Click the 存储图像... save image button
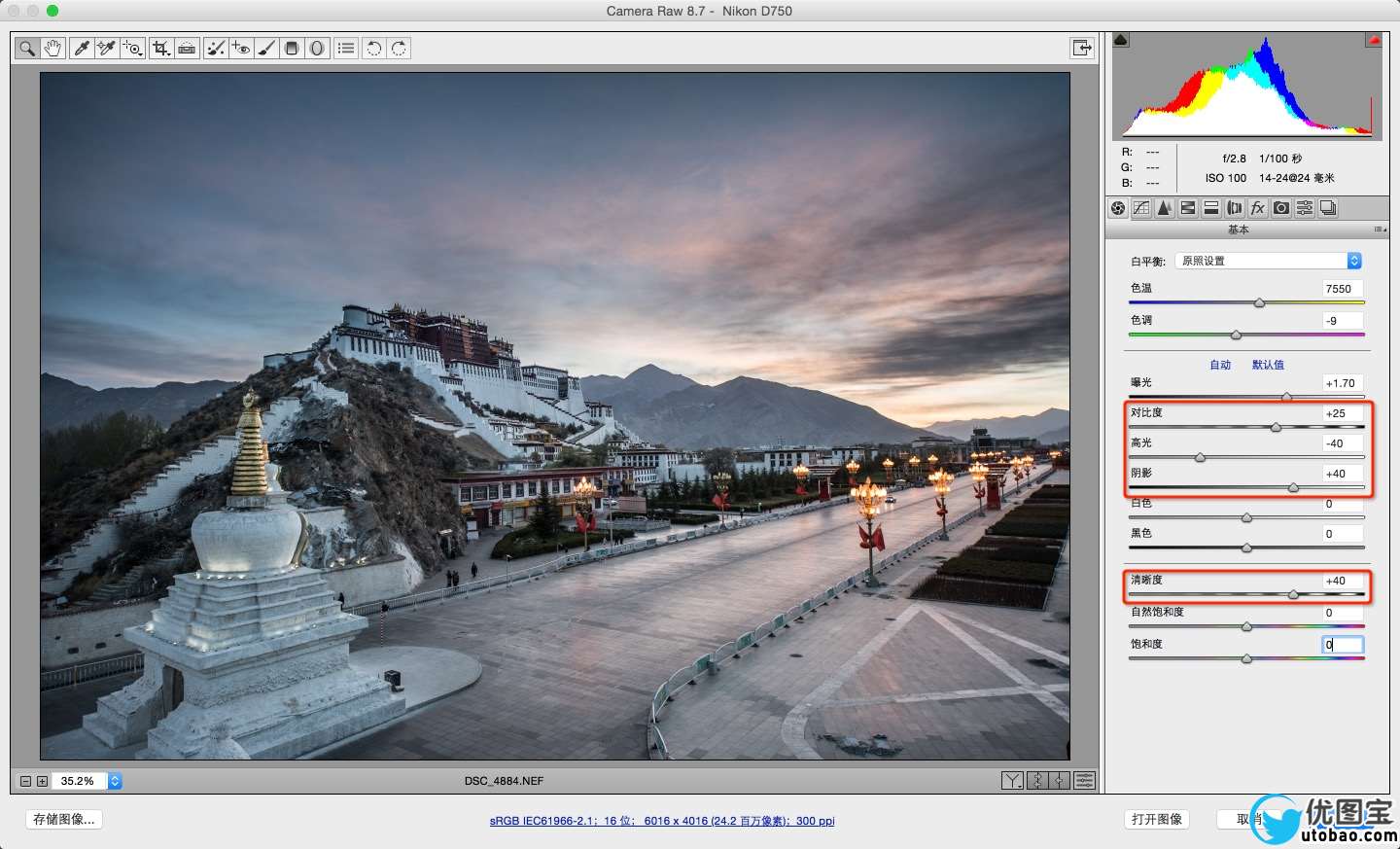 tap(64, 819)
